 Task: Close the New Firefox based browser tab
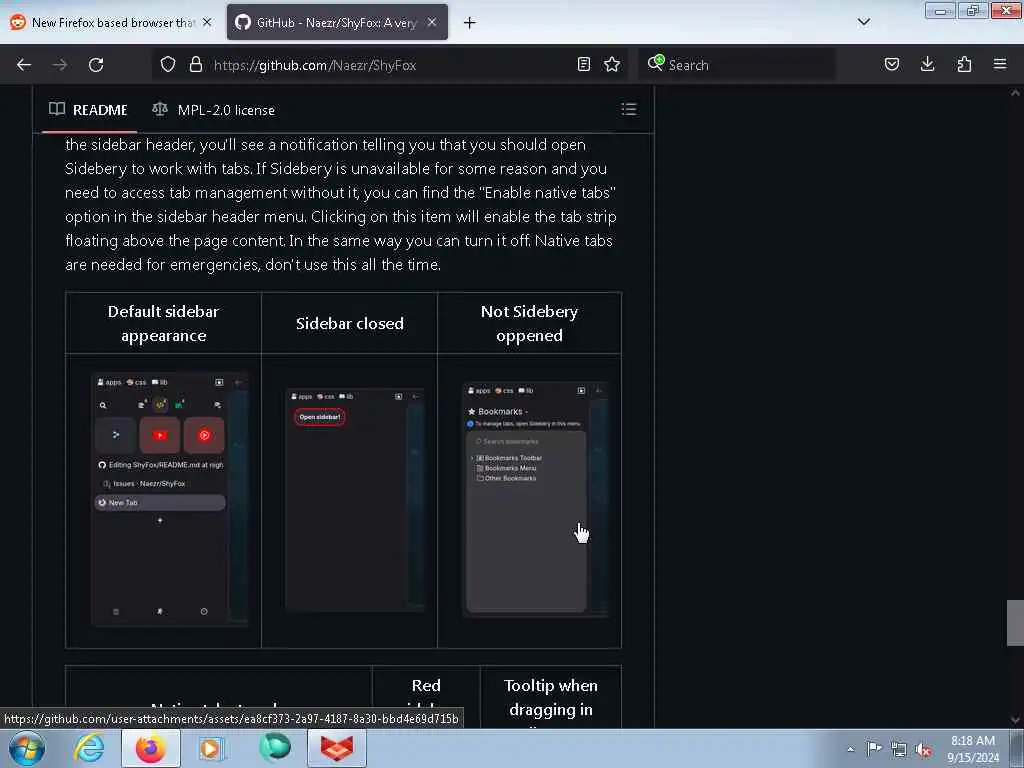[x=207, y=22]
